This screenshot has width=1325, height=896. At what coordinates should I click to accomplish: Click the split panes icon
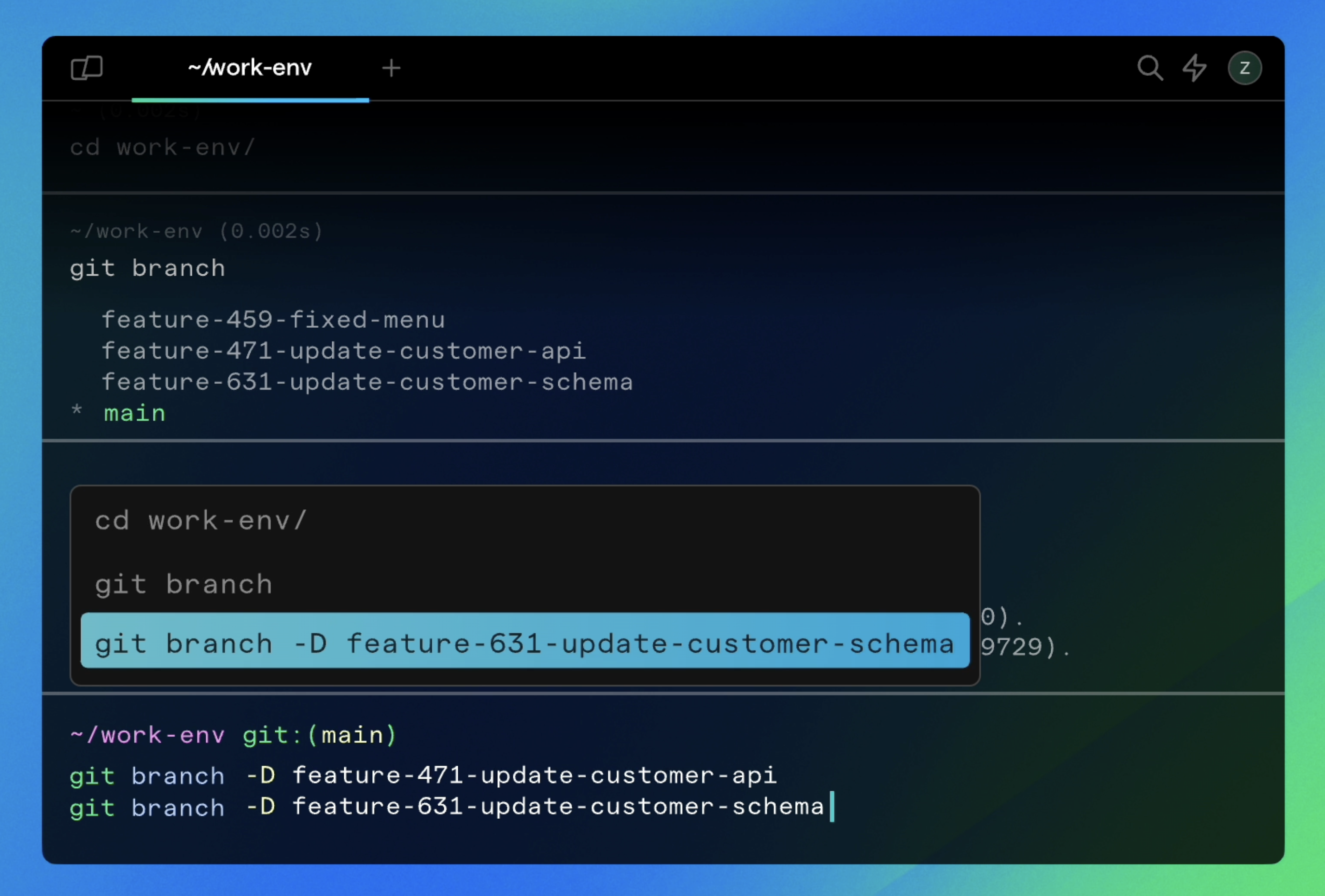(x=86, y=68)
